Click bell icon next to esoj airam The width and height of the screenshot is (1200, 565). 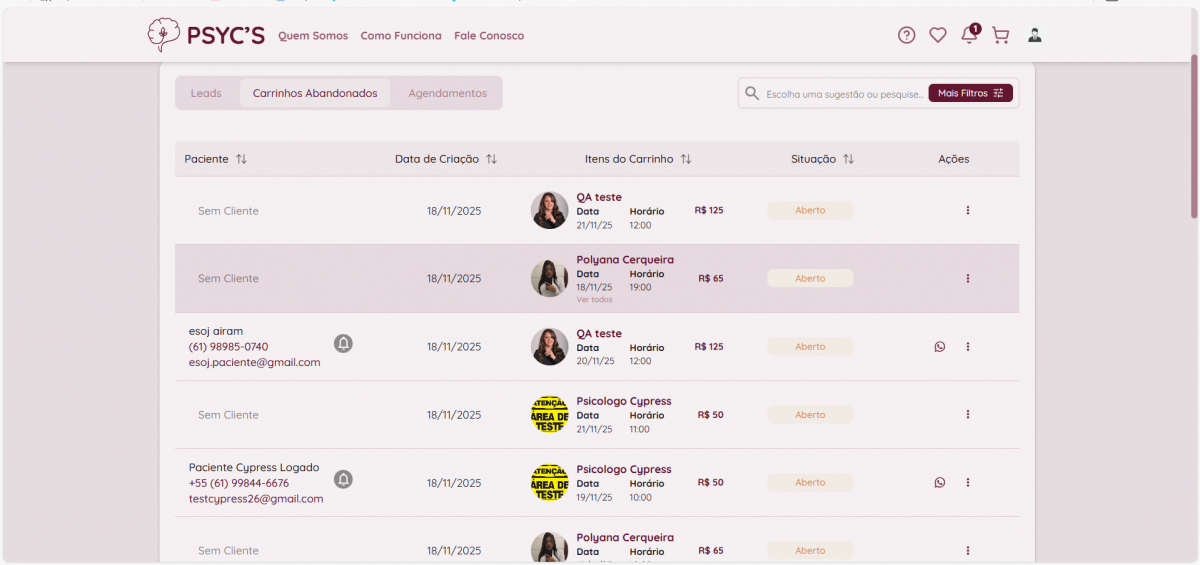pos(343,344)
